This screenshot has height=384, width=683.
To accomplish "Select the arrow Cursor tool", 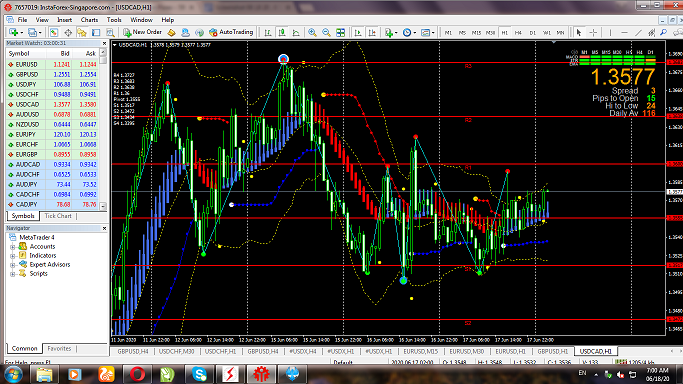I will tap(579, 33).
